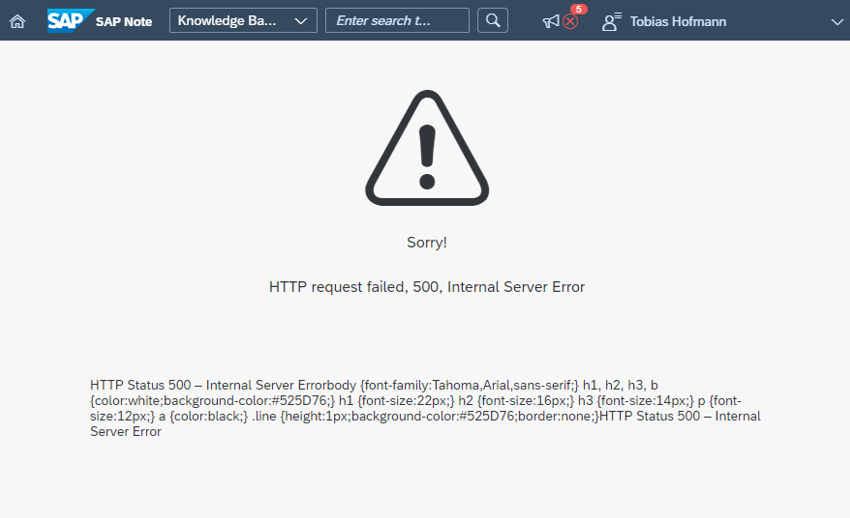Viewport: 850px width, 518px height.
Task: Click the red notification badge showing 5
Action: (578, 9)
